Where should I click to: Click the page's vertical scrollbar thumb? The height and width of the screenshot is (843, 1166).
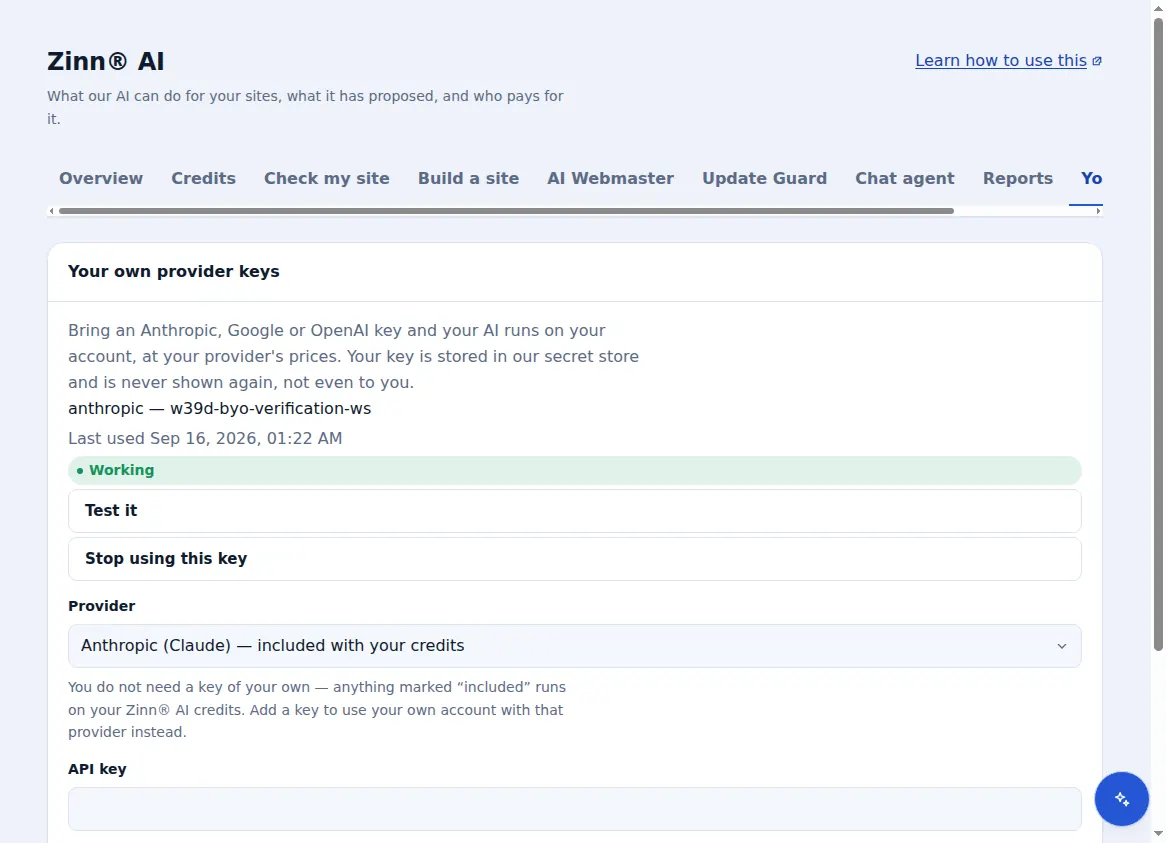(1159, 335)
